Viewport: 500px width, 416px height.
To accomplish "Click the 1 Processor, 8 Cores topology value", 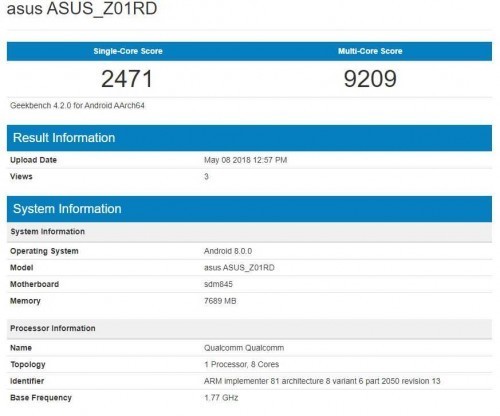I will (x=242, y=364).
